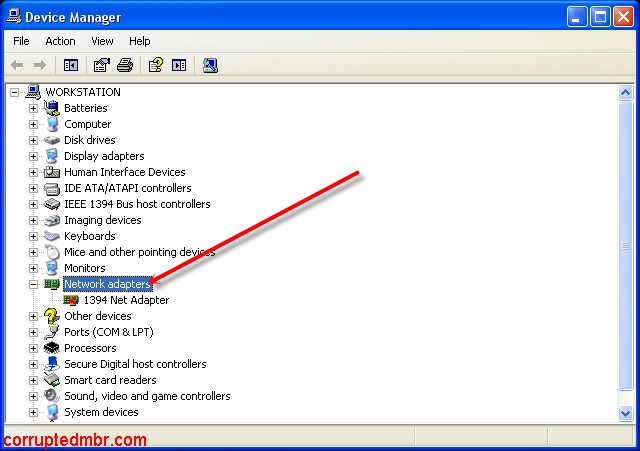Click the WORKSTATION computer root node

click(82, 92)
